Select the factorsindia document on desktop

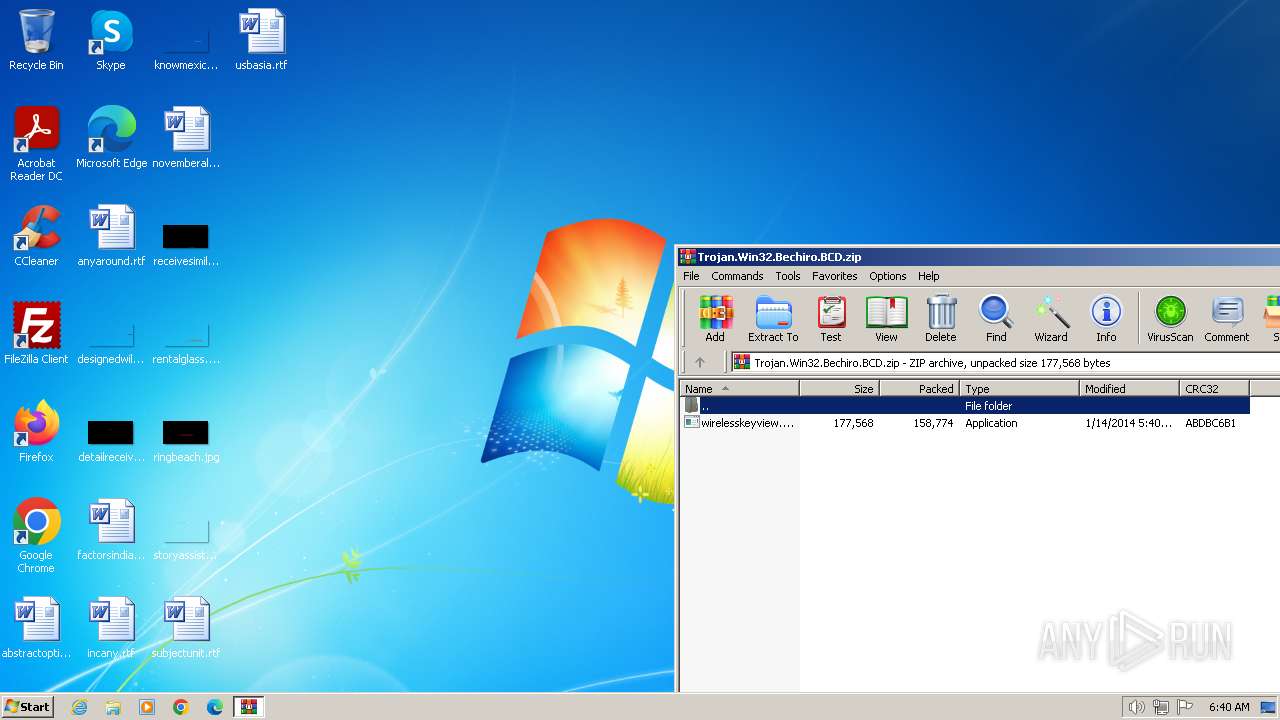click(x=111, y=530)
